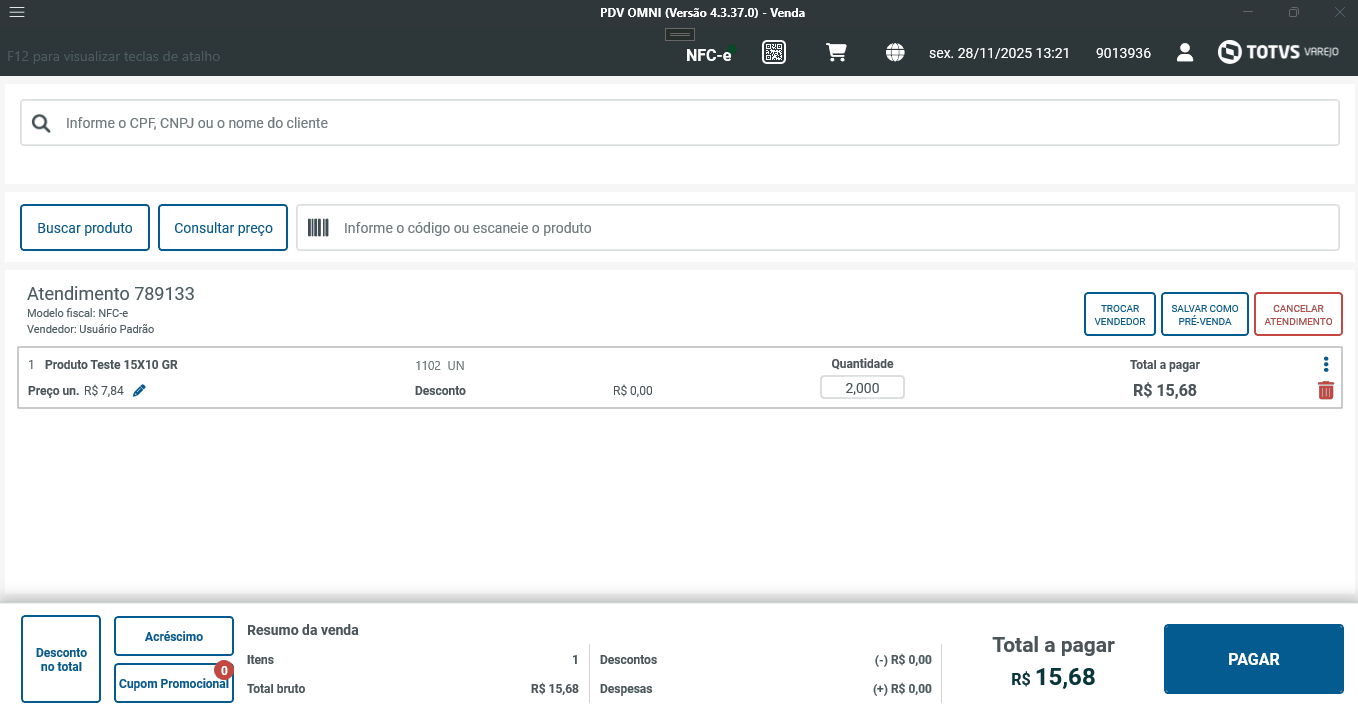
Task: Minimize the PDV OMNI window
Action: click(1248, 12)
